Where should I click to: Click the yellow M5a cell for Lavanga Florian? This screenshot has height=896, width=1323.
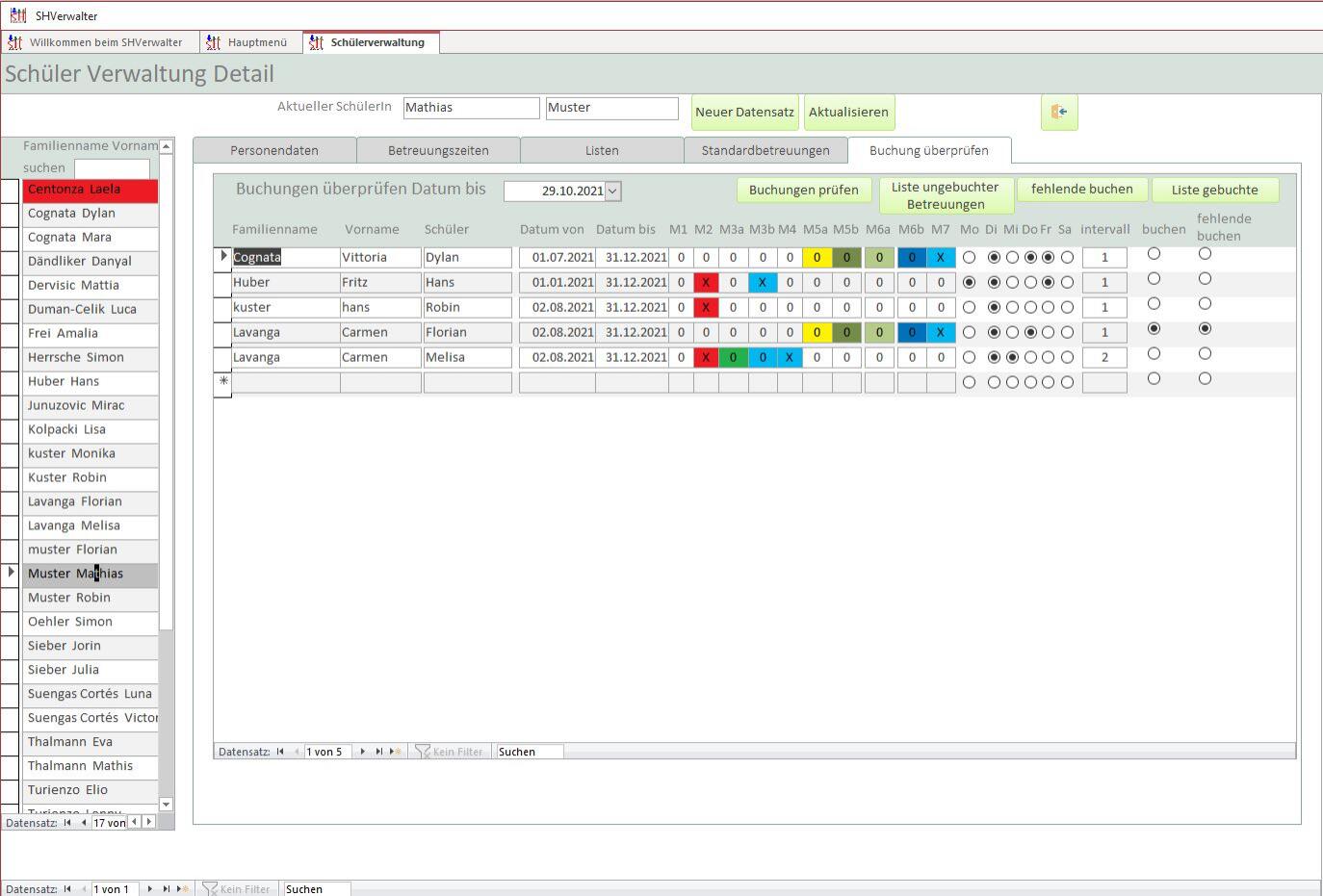click(816, 332)
